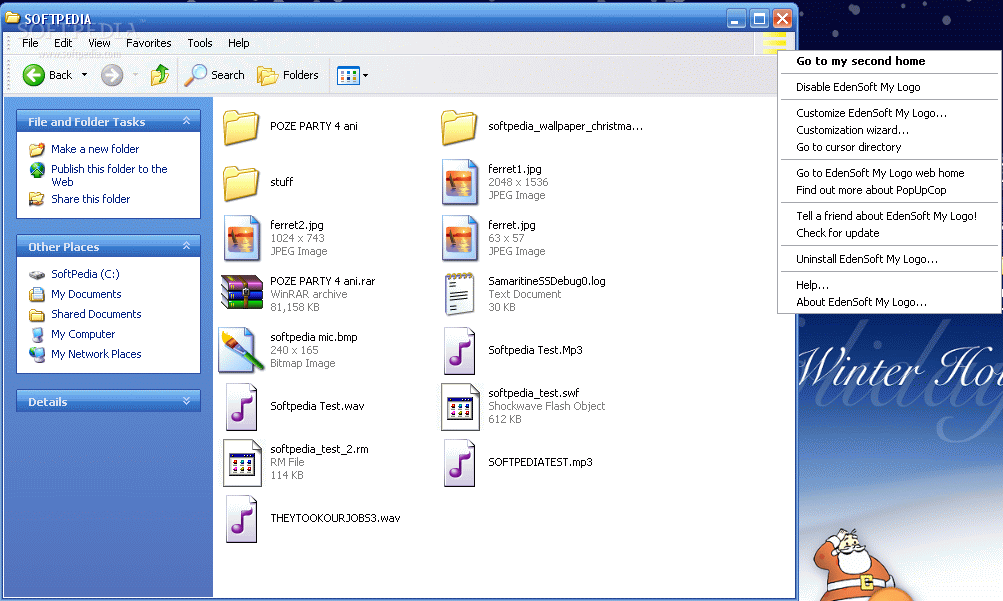
Task: Click the Up folder icon
Action: pyautogui.click(x=159, y=75)
